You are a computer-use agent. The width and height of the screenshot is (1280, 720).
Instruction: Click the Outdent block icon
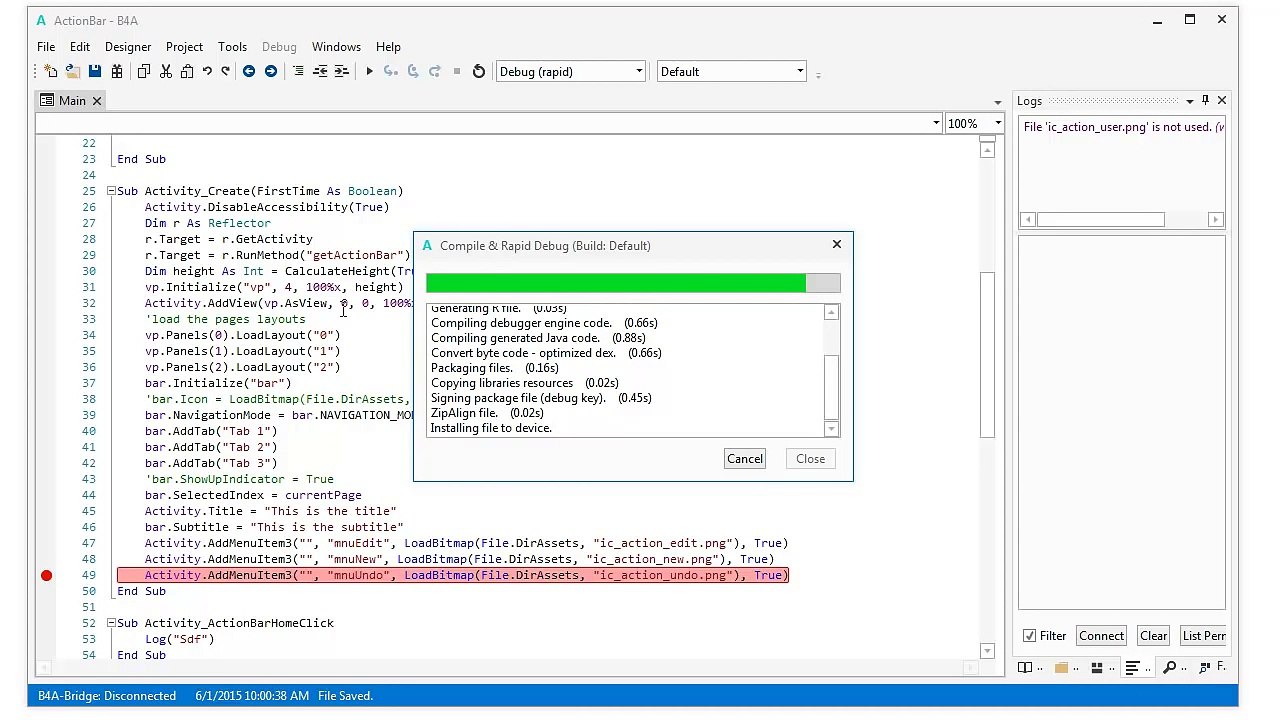click(x=320, y=71)
